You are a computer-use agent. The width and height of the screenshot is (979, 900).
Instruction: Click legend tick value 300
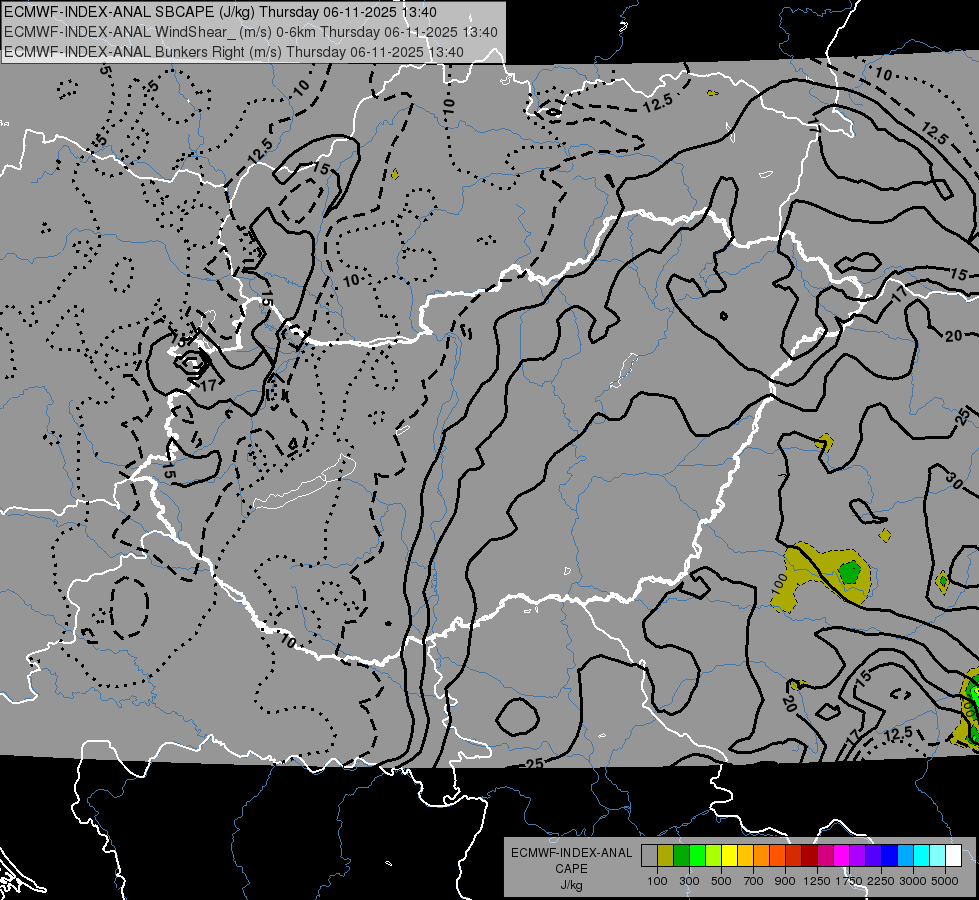click(689, 881)
